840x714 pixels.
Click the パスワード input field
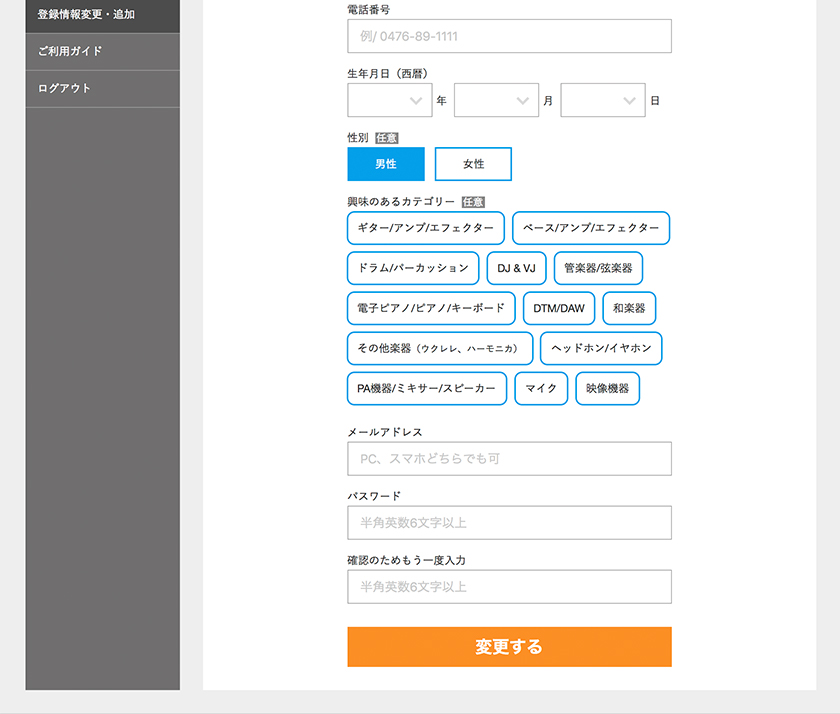[509, 523]
